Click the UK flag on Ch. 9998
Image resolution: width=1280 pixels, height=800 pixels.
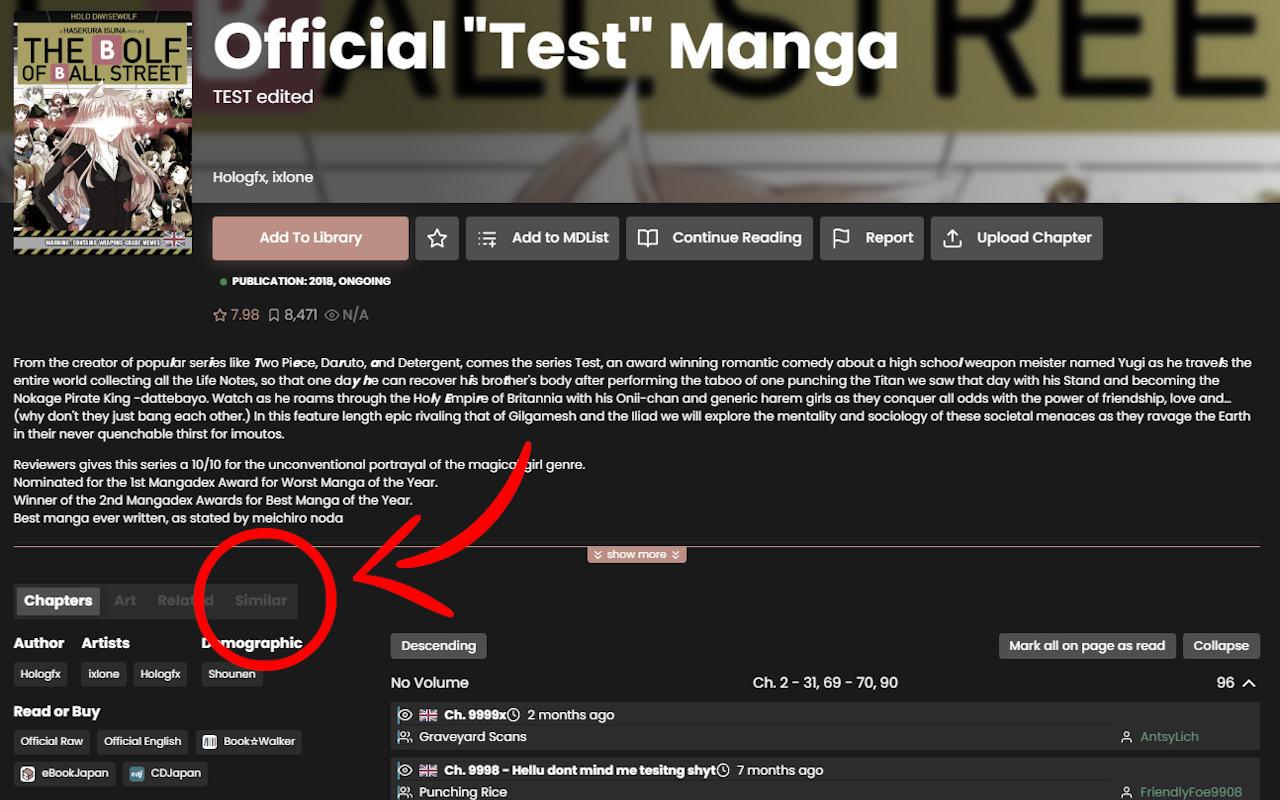pyautogui.click(x=428, y=770)
